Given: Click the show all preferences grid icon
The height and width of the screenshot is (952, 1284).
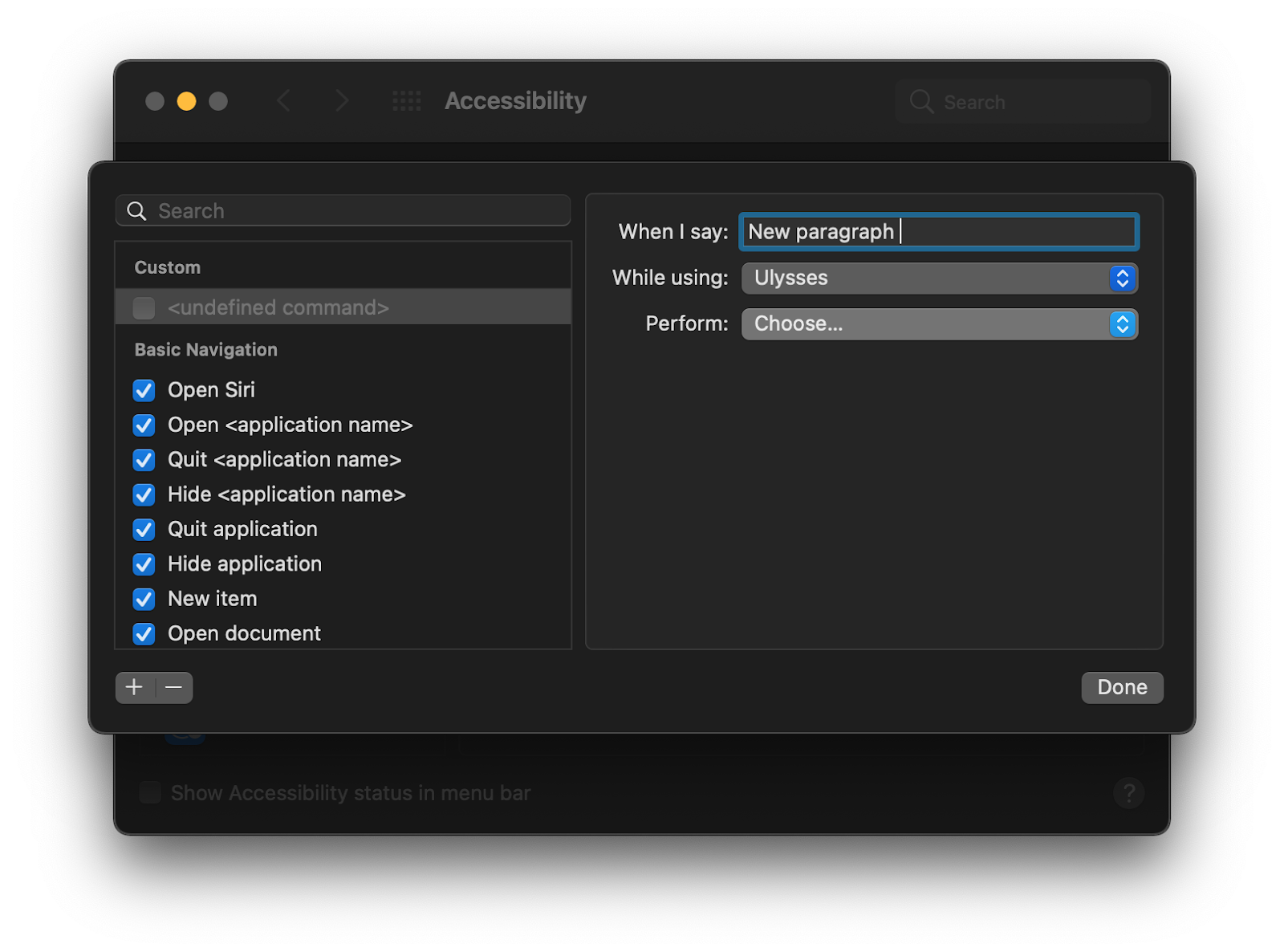Looking at the screenshot, I should [x=407, y=101].
